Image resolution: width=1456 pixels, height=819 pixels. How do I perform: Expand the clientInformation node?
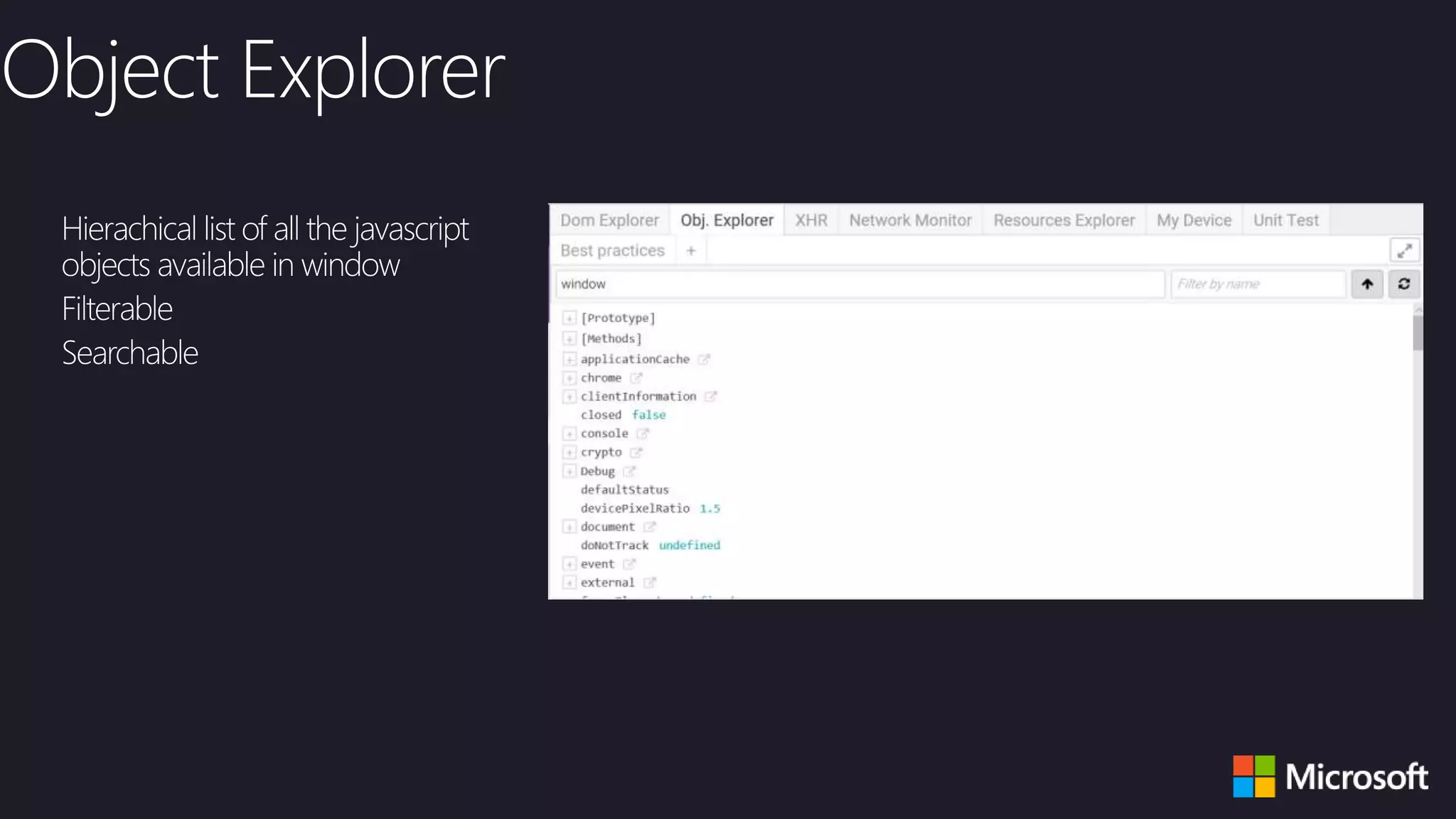pyautogui.click(x=569, y=397)
